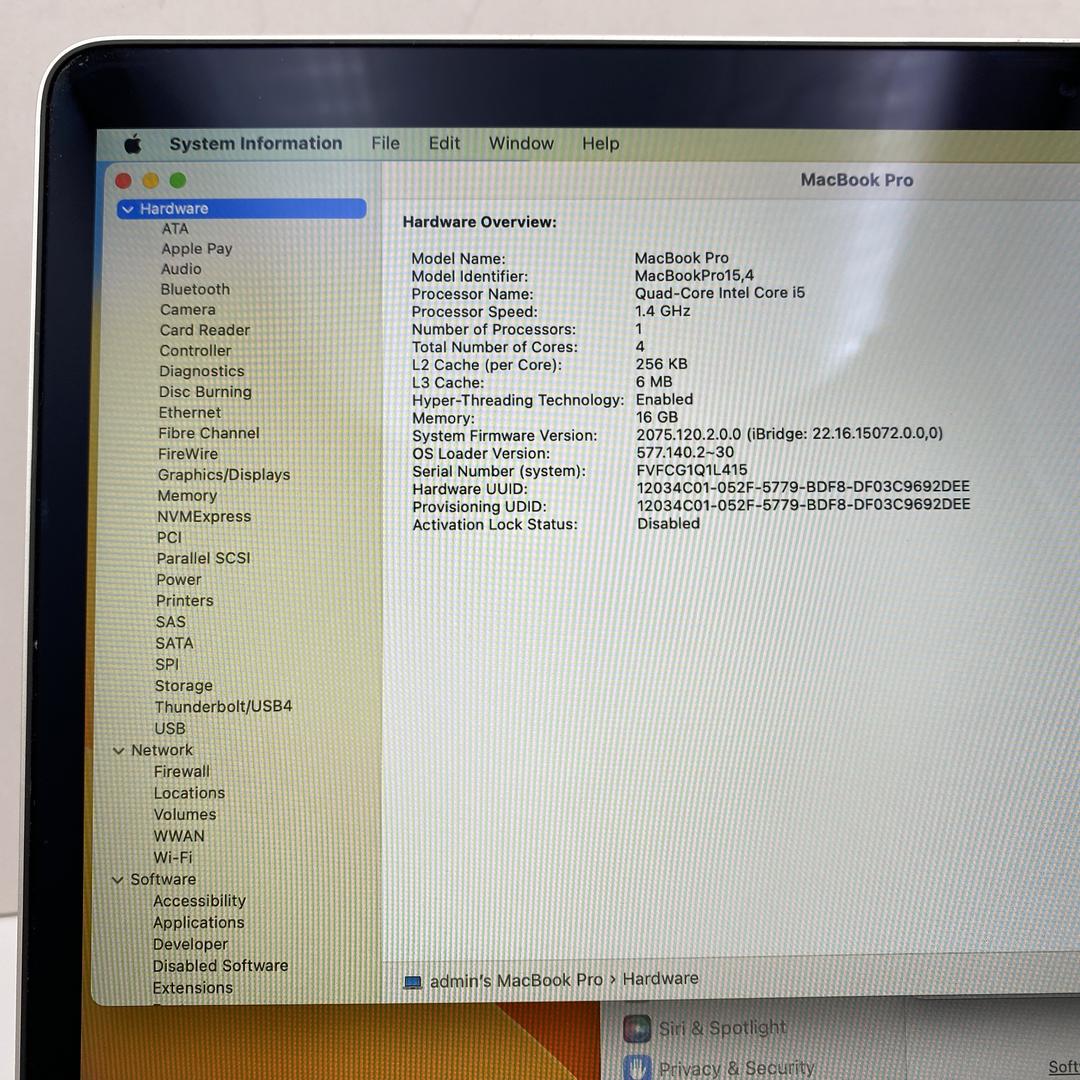Viewport: 1080px width, 1080px height.
Task: Click the MacBookPro15,4 model identifier value
Action: pos(694,276)
